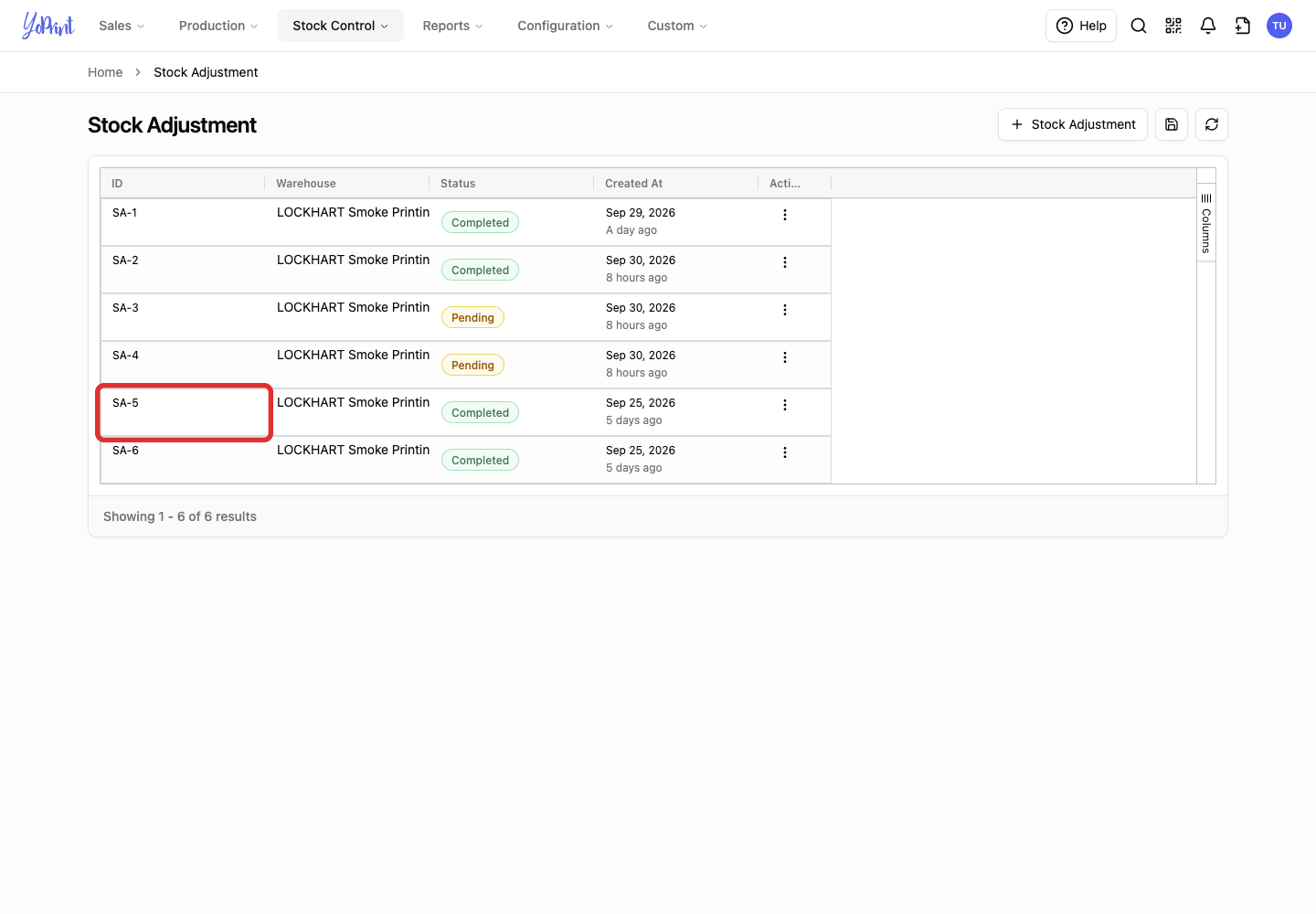Expand the Production menu

point(218,26)
